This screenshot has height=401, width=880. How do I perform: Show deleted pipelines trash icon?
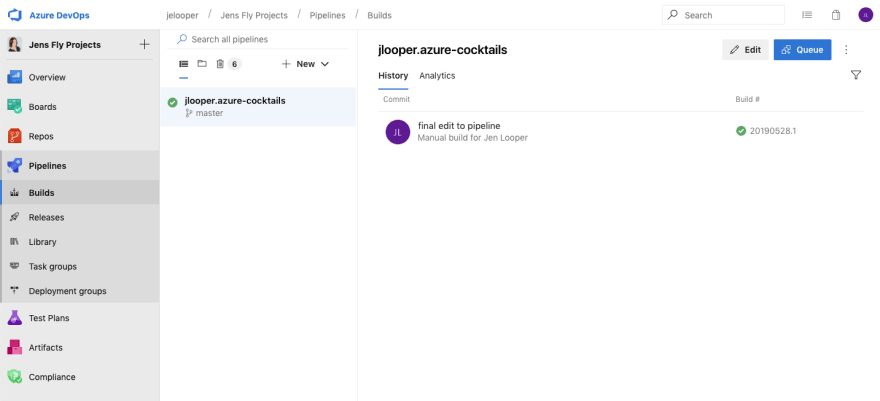220,64
